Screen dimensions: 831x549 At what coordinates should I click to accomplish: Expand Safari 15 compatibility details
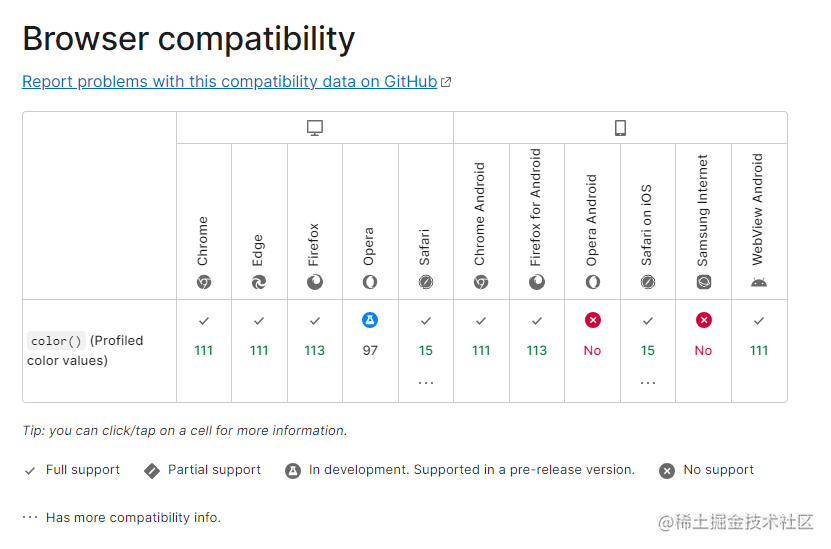coord(426,382)
